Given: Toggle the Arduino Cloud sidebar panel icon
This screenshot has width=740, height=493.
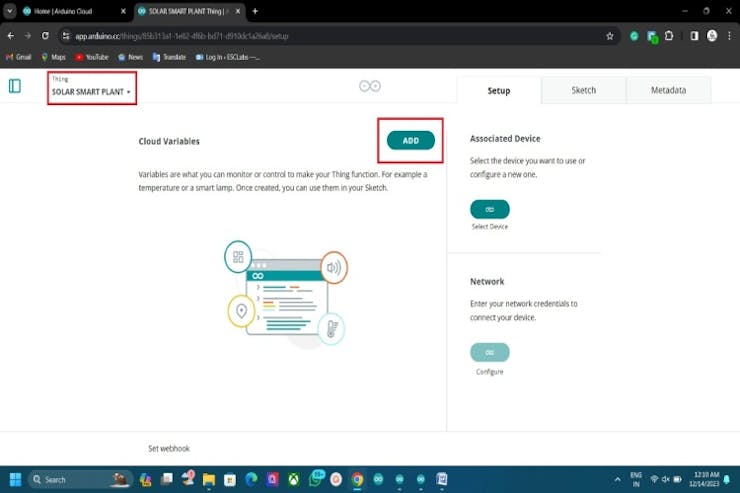Looking at the screenshot, I should point(15,86).
